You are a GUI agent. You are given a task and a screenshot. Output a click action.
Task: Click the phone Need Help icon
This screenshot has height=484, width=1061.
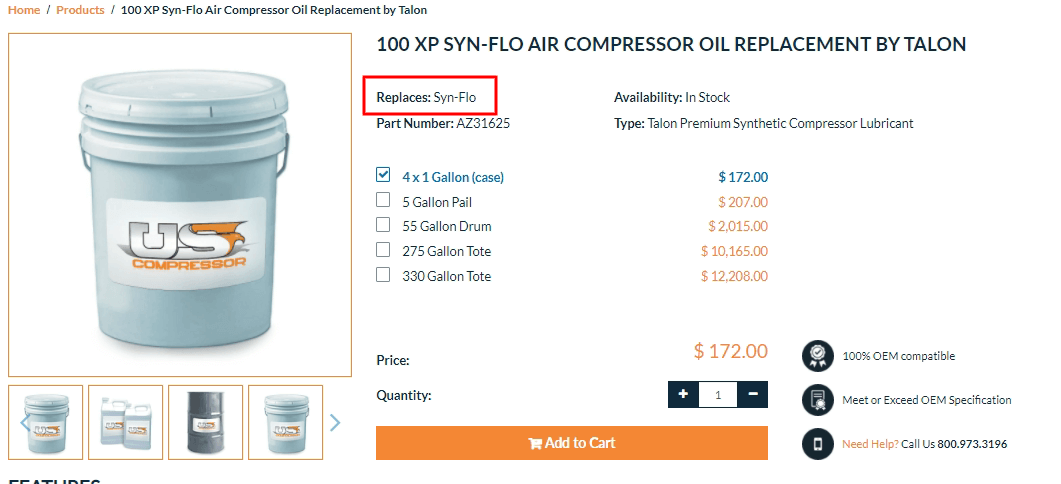tap(818, 444)
